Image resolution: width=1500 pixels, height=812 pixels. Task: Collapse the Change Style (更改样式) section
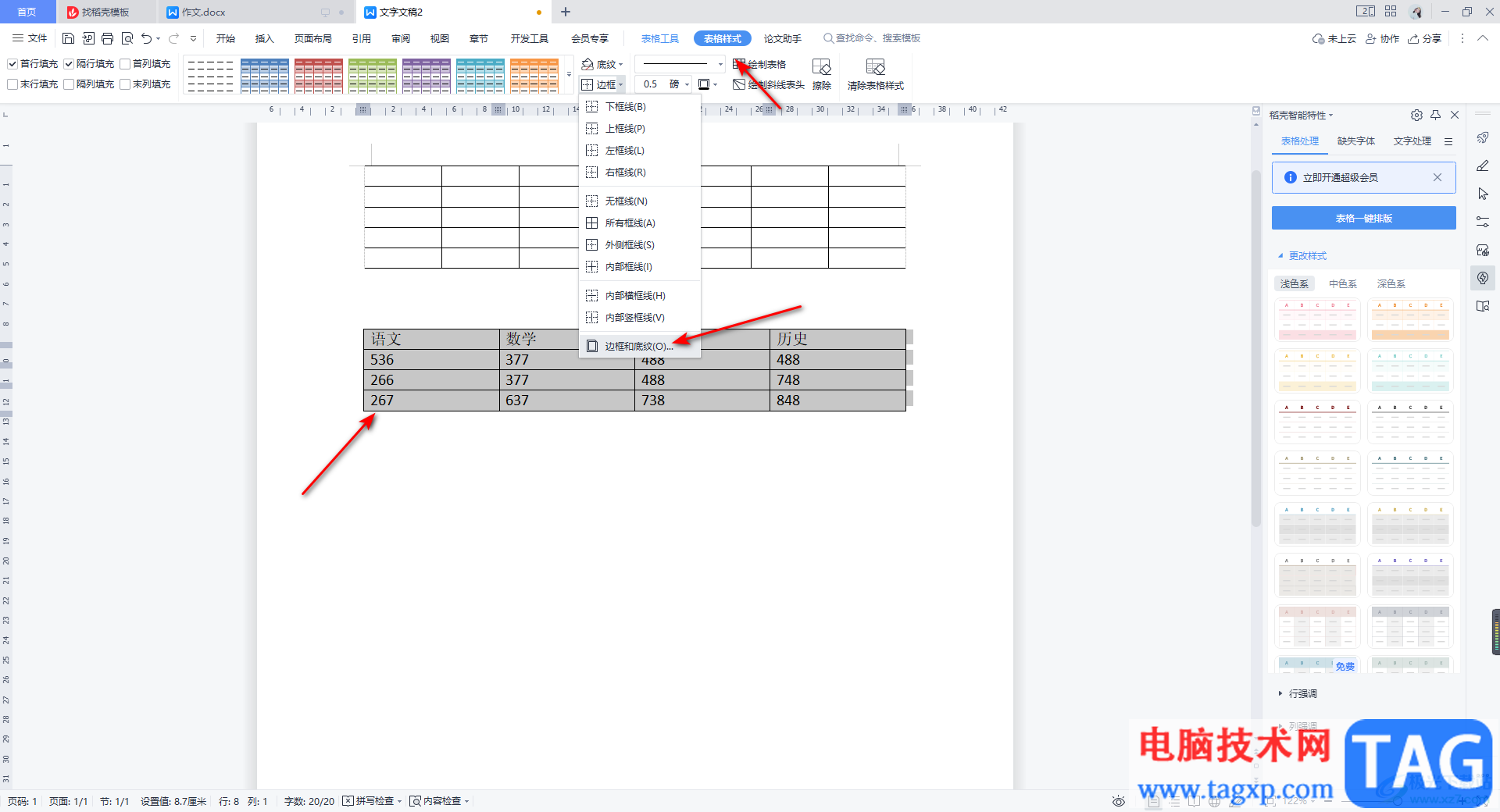(1302, 256)
